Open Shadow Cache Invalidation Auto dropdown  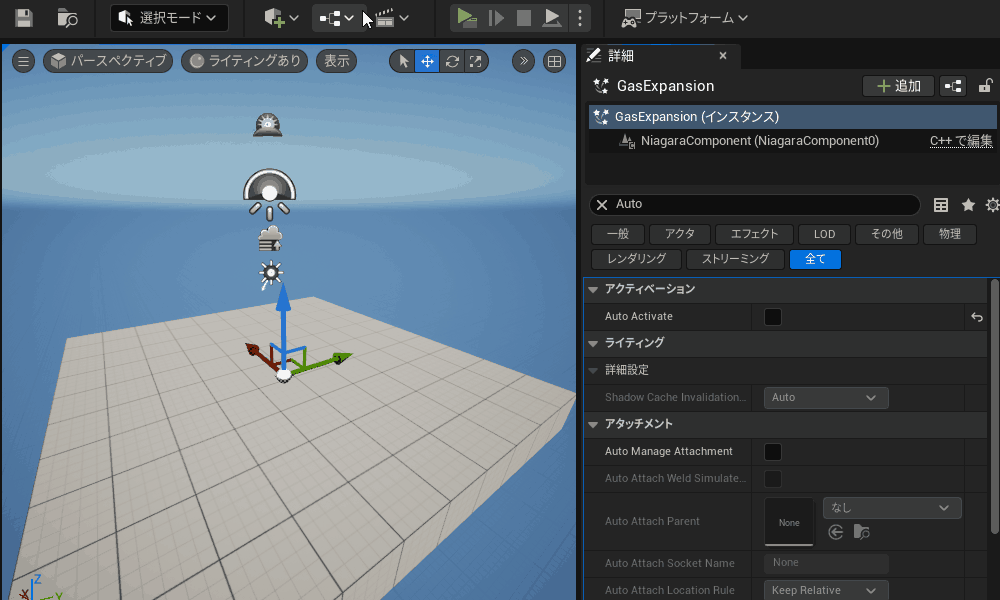click(825, 398)
